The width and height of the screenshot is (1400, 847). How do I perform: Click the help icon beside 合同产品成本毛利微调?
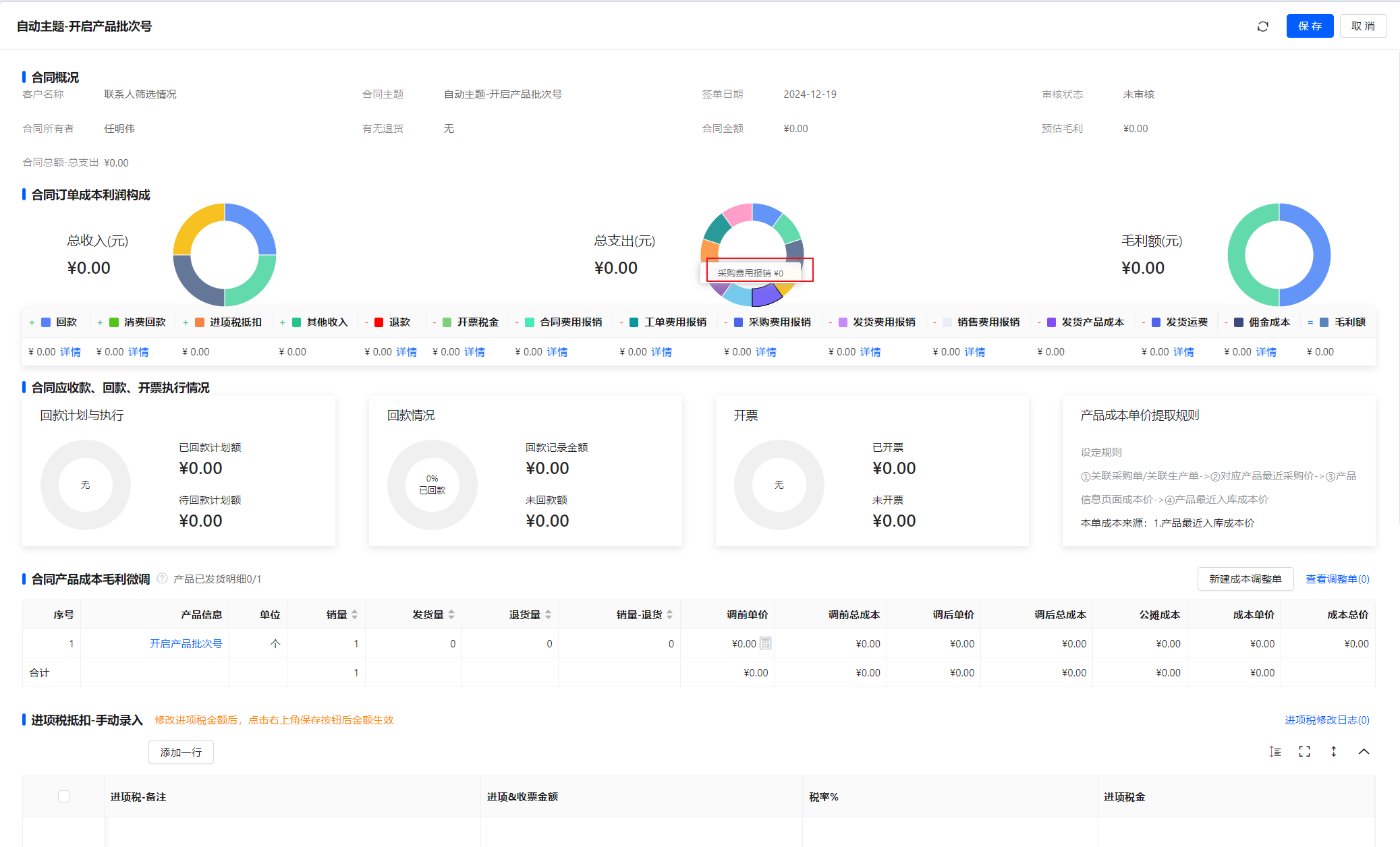coord(162,578)
